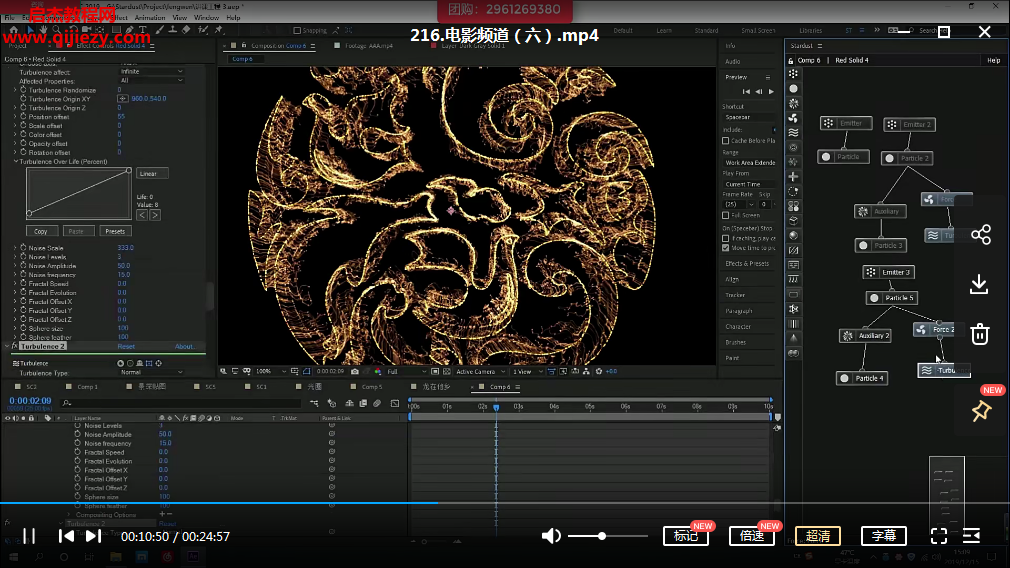The width and height of the screenshot is (1010, 568).
Task: Select the Particle 5 node
Action: [x=892, y=298]
